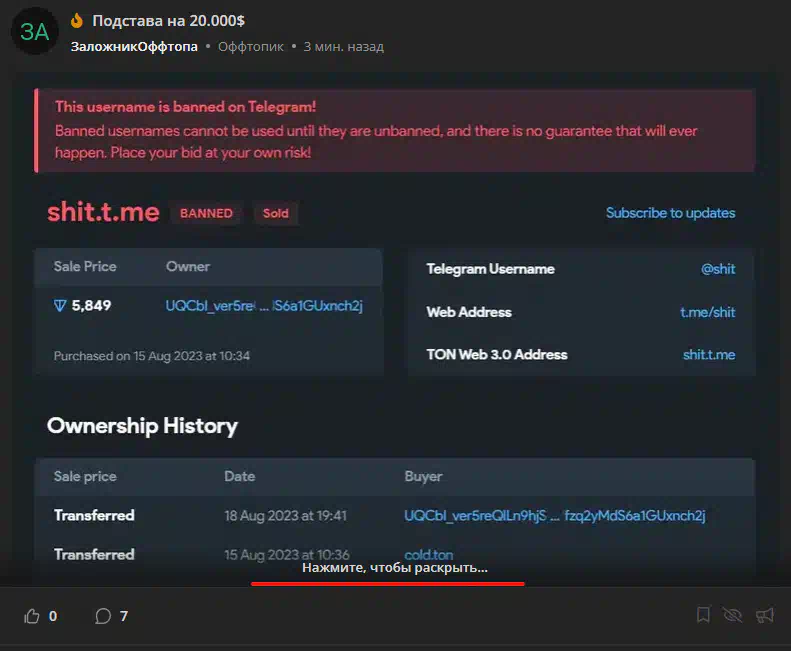Click the thumbs-up like icon
Viewport: 791px width, 651px height.
pos(32,616)
